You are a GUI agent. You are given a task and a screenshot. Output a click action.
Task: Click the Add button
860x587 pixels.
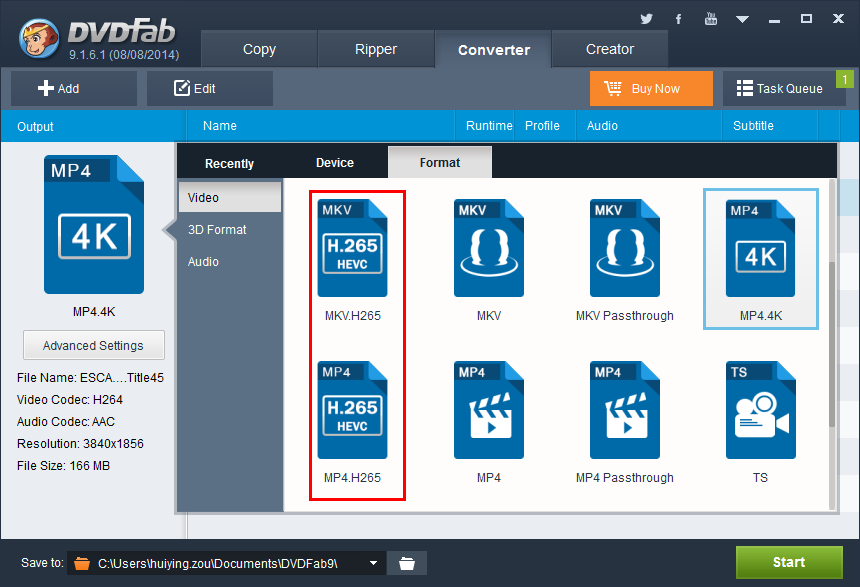pos(74,88)
